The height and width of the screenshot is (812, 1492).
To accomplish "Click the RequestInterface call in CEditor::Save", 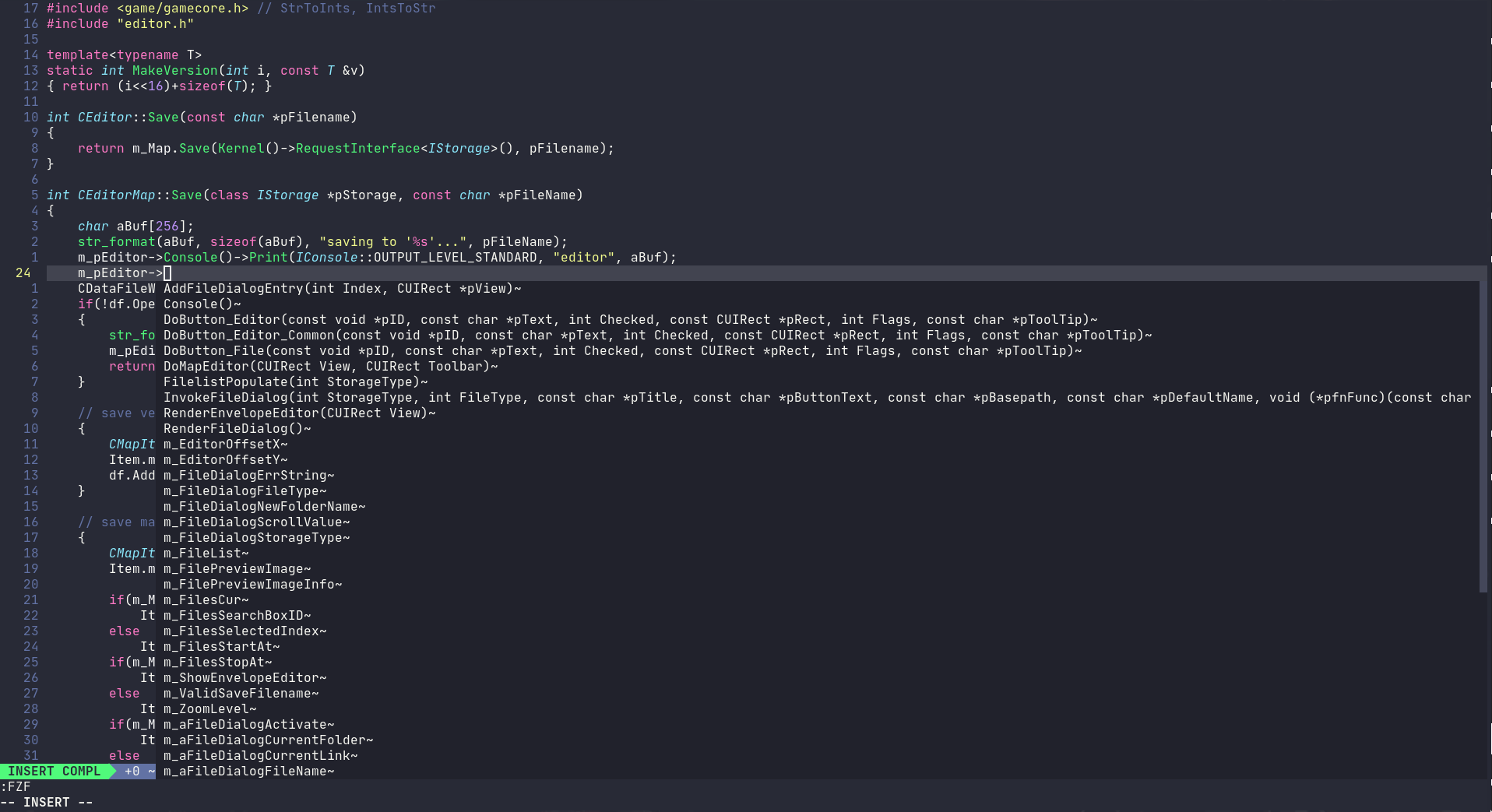I will [x=357, y=149].
